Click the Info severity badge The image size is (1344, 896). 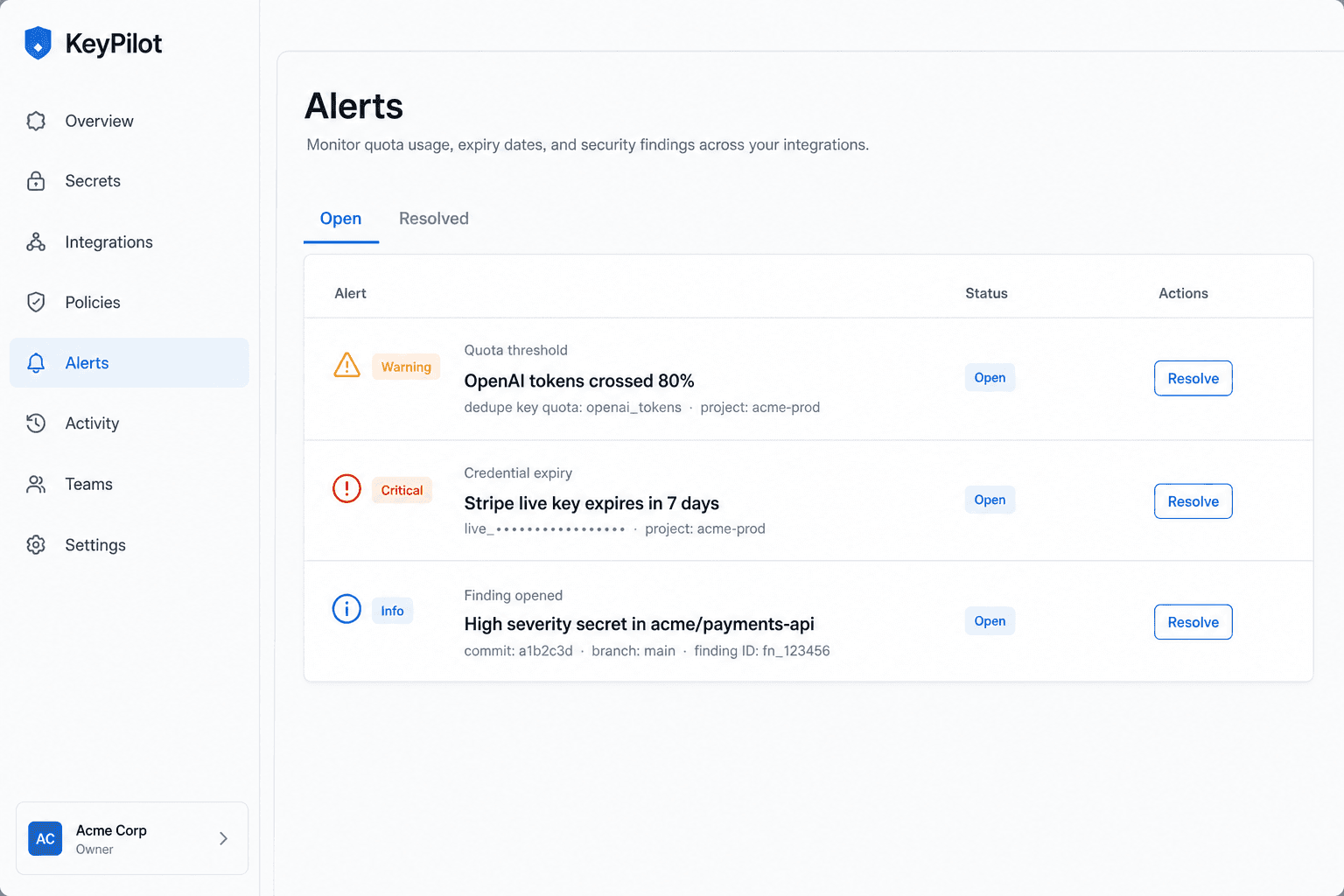[x=392, y=611]
